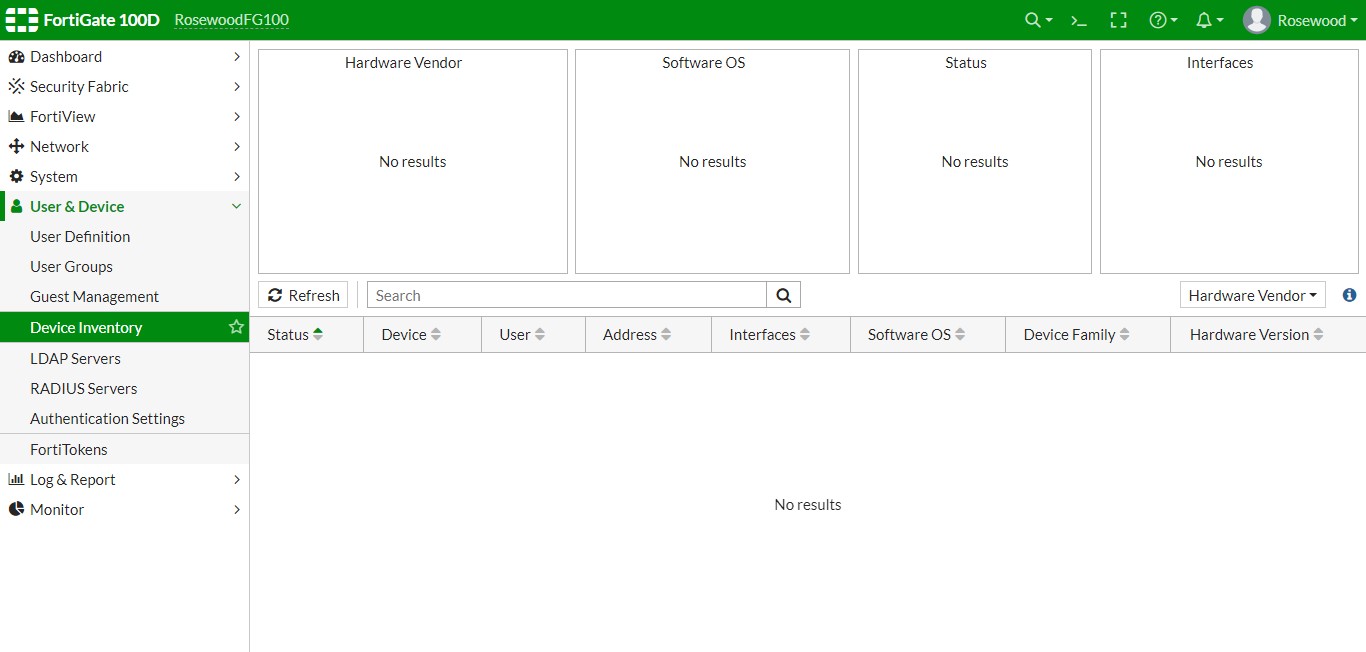
Task: Favorite Device Inventory with the star
Action: (x=236, y=327)
